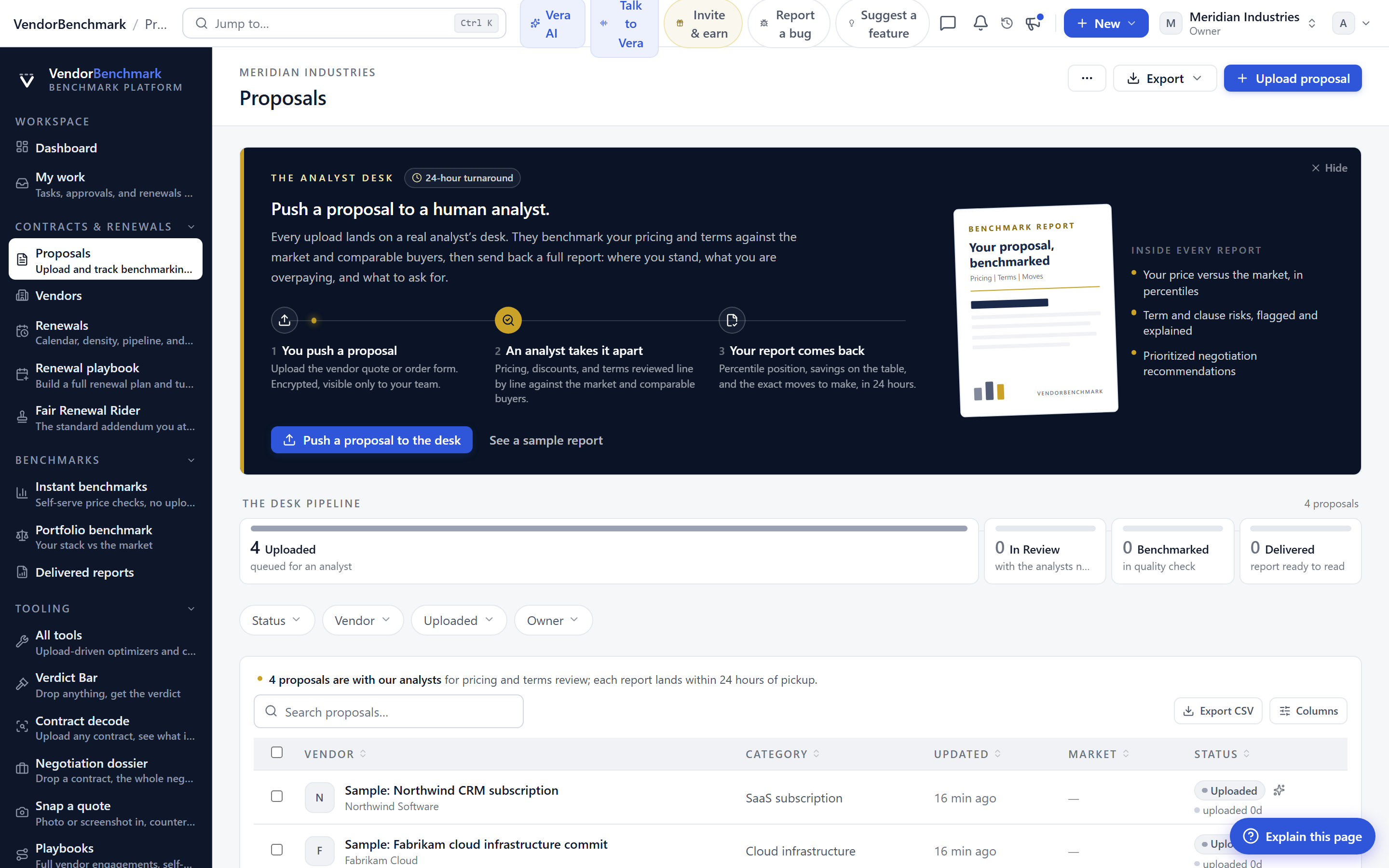Click Explain this page button
The width and height of the screenshot is (1389, 868).
point(1302,836)
